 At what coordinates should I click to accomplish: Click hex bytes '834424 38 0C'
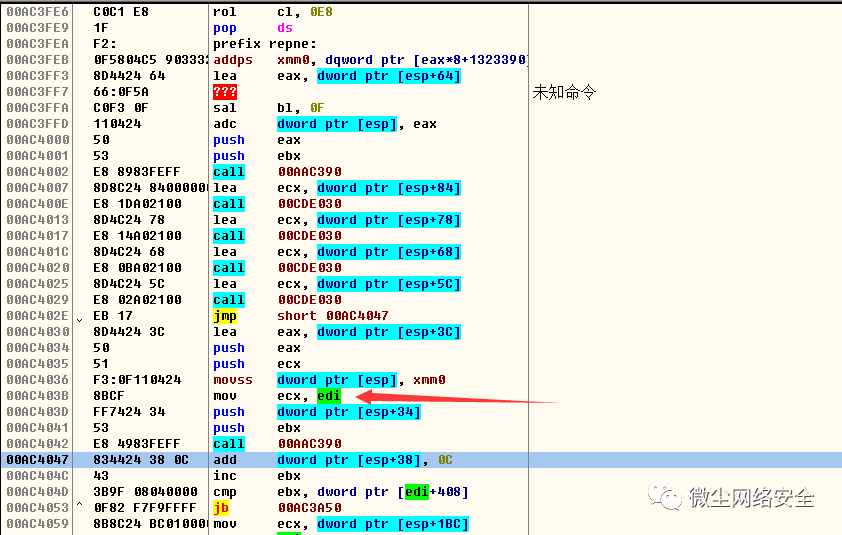click(141, 460)
